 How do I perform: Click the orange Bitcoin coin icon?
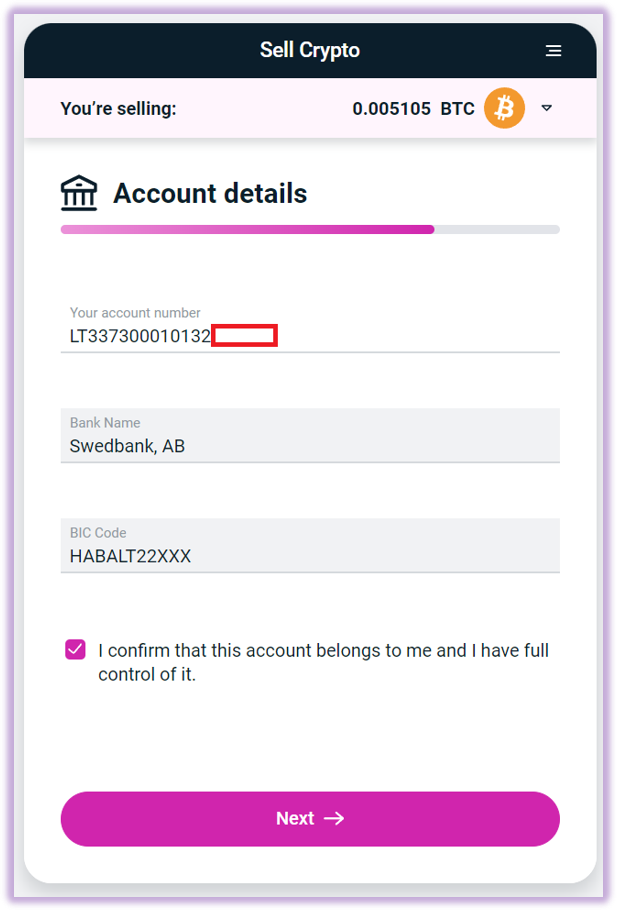click(504, 108)
